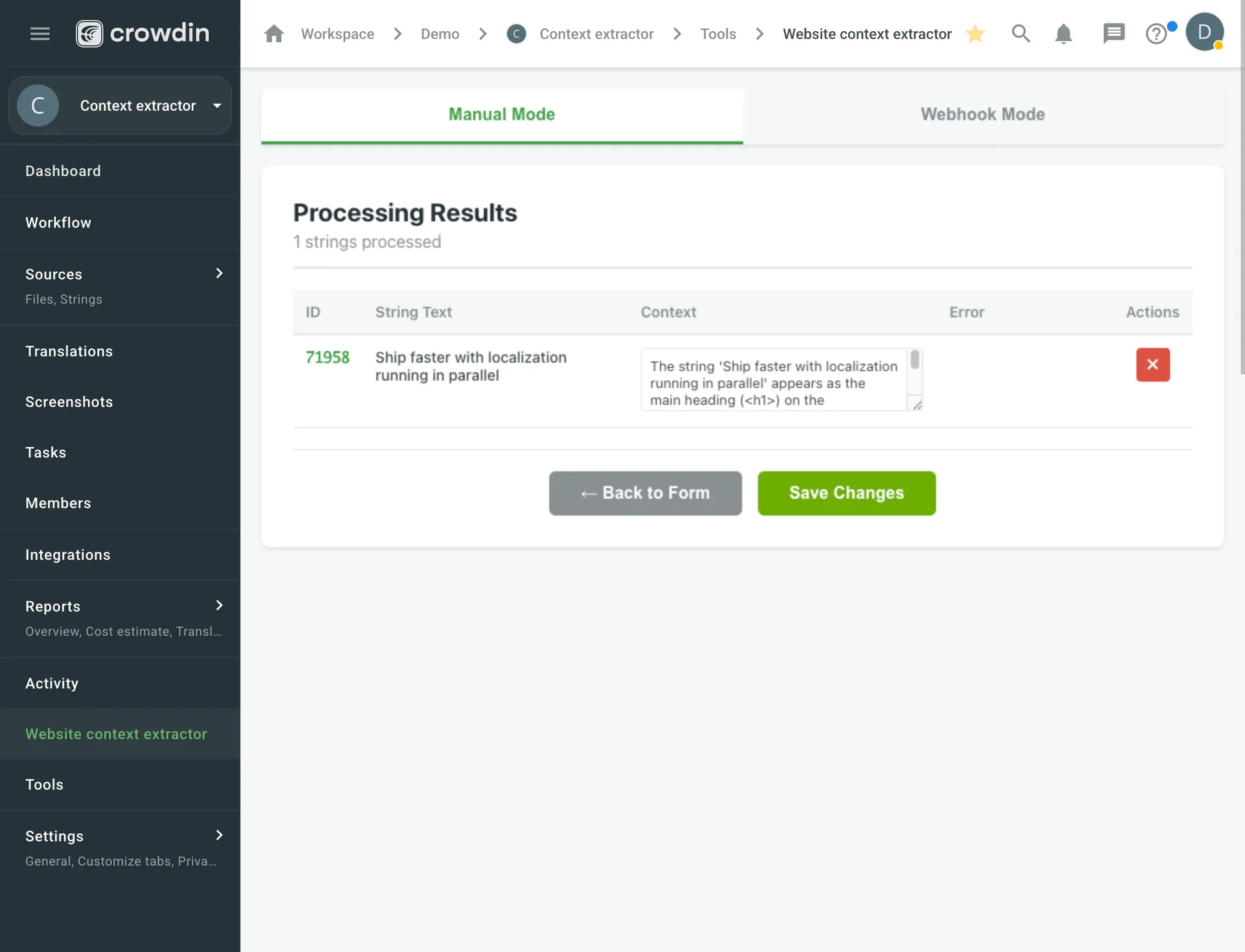Open the help question mark icon

pyautogui.click(x=1157, y=33)
